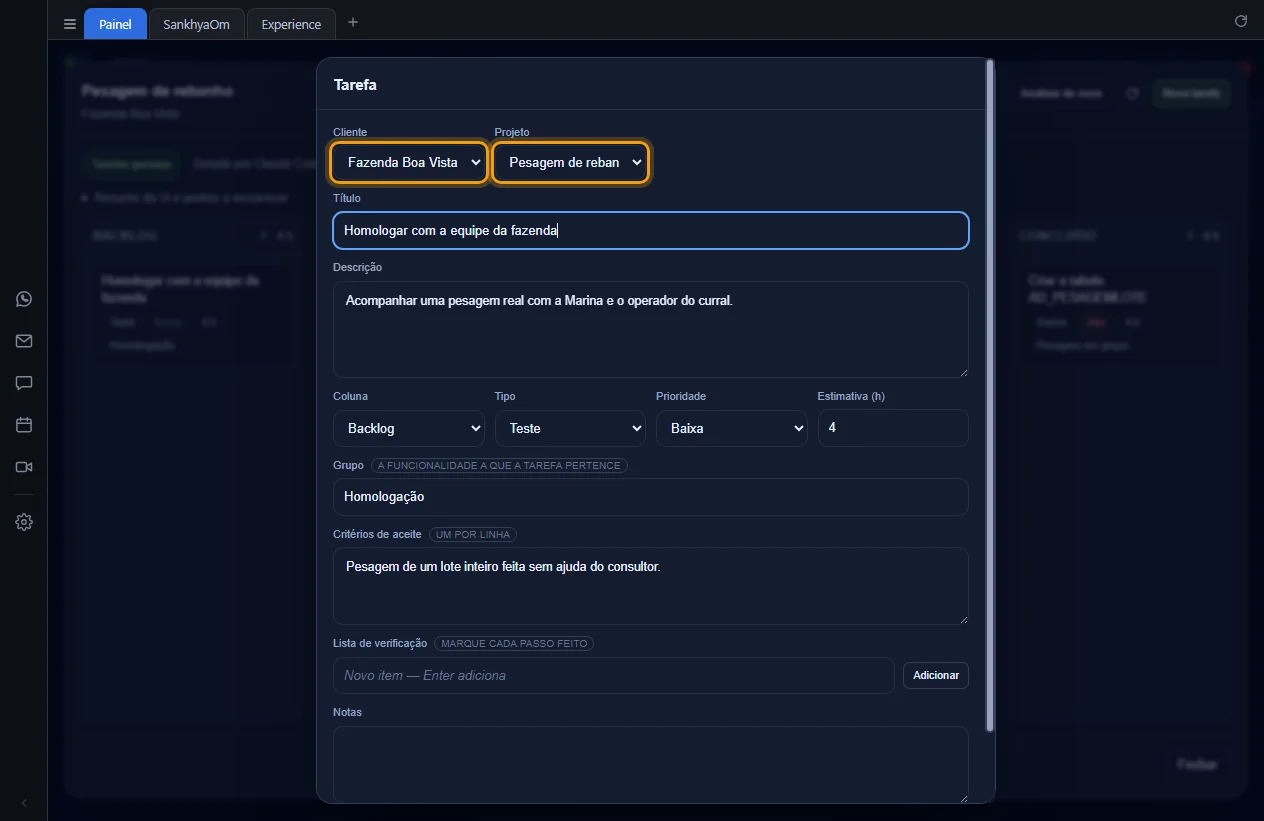Click the Adicionar button

pyautogui.click(x=936, y=675)
